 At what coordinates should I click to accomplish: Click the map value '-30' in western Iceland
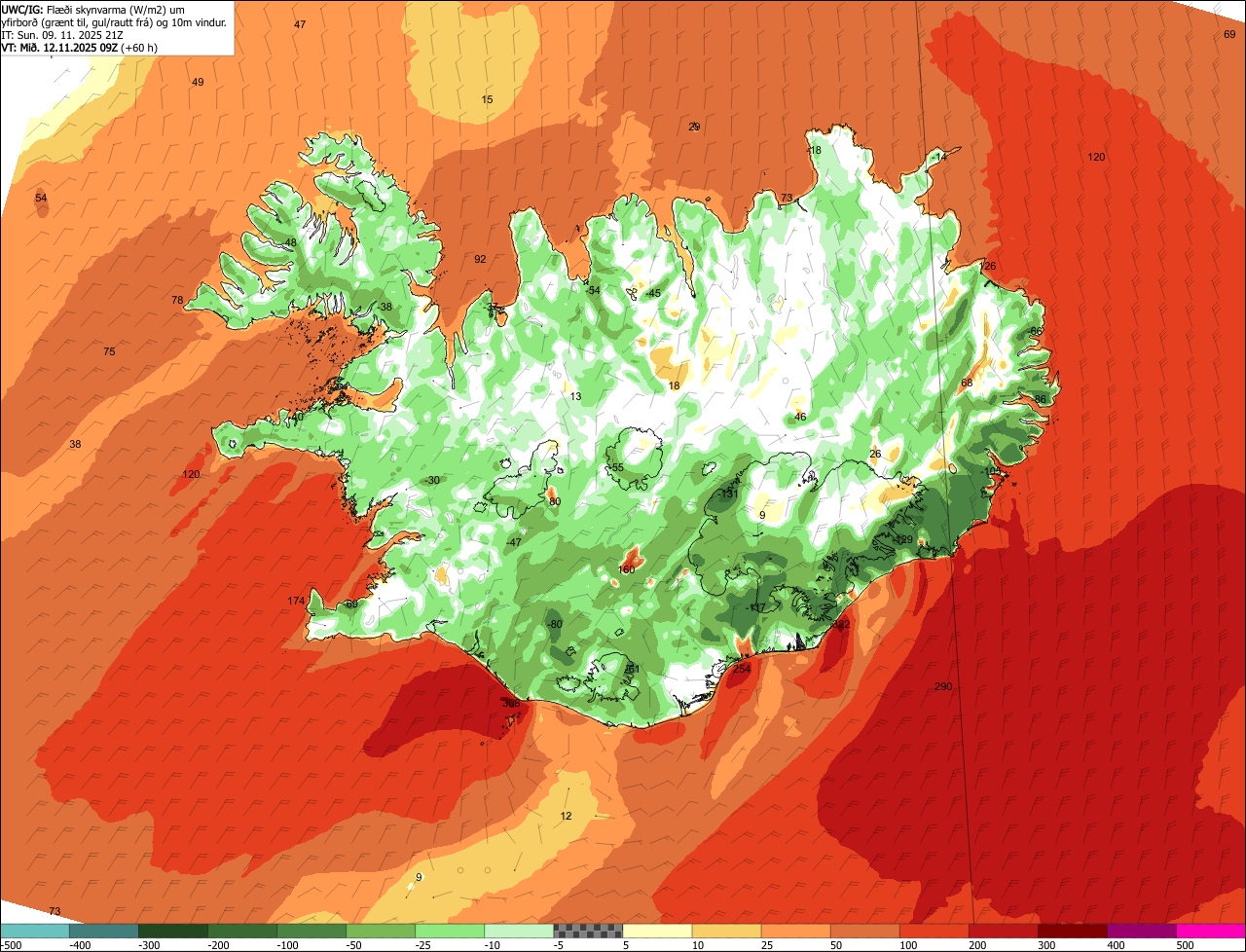tap(432, 481)
